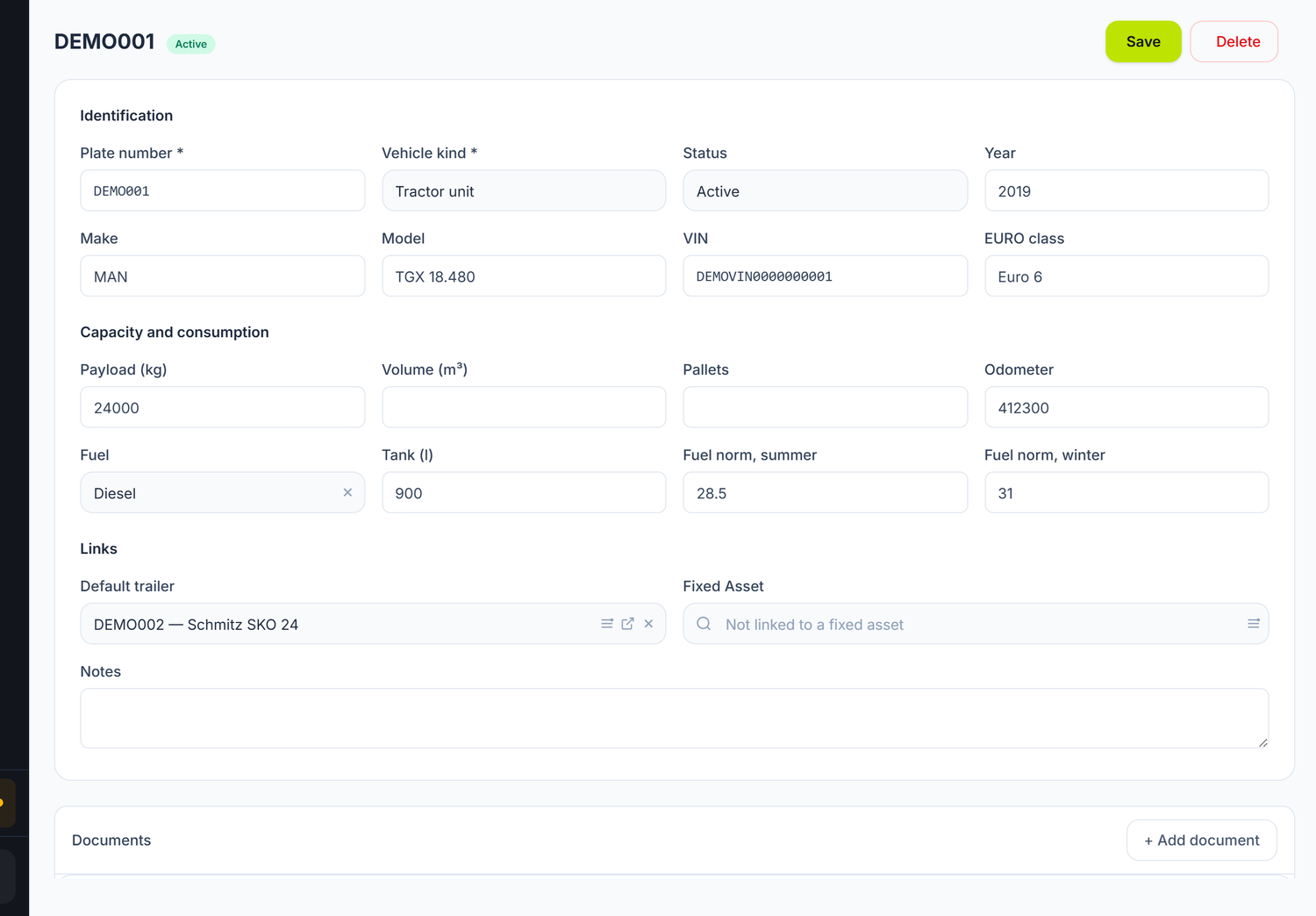This screenshot has width=1316, height=916.
Task: Open the Vehicle kind dropdown
Action: click(x=524, y=190)
